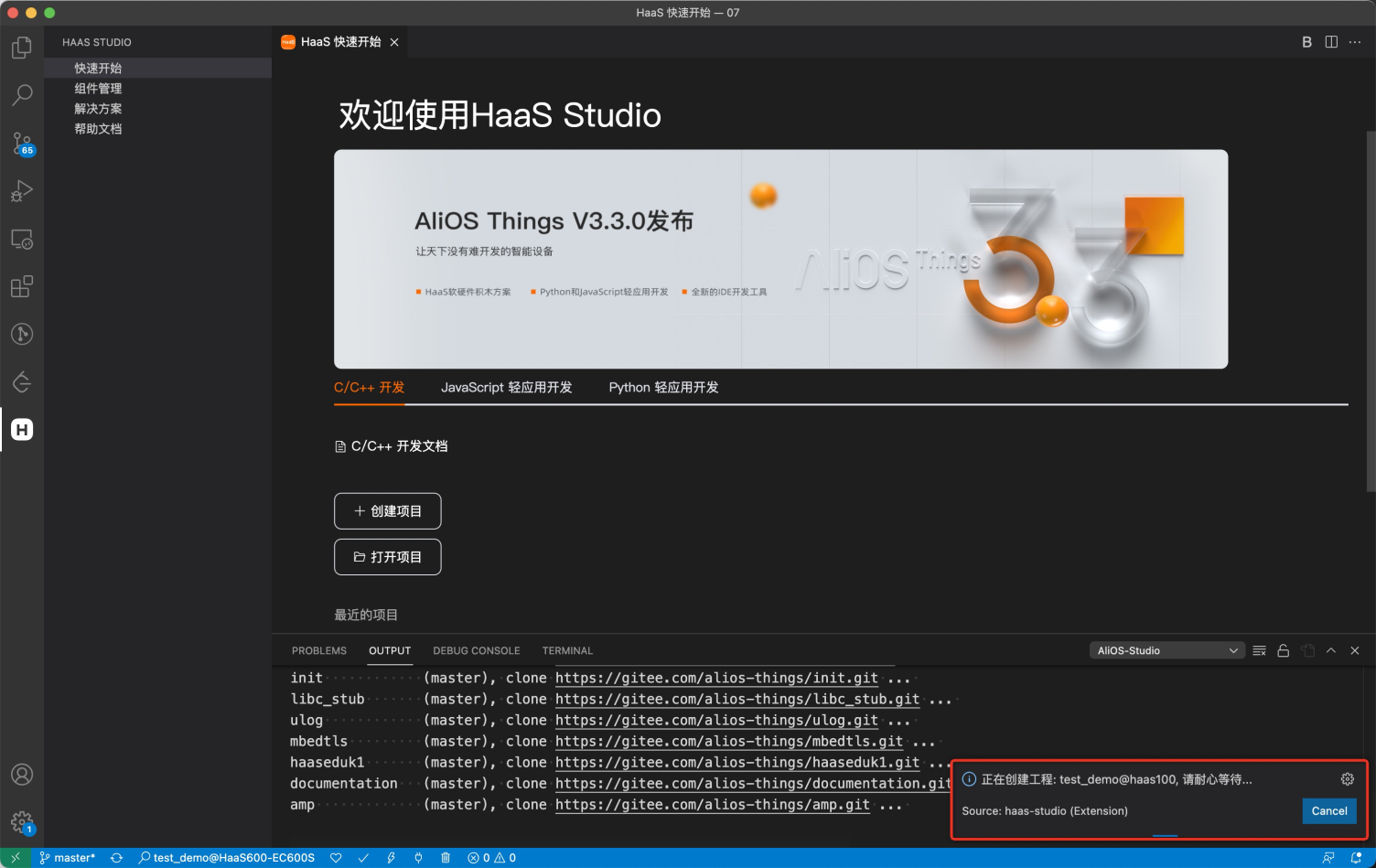This screenshot has width=1376, height=868.
Task: Click the checkmark build icon in status bar
Action: pos(363,858)
